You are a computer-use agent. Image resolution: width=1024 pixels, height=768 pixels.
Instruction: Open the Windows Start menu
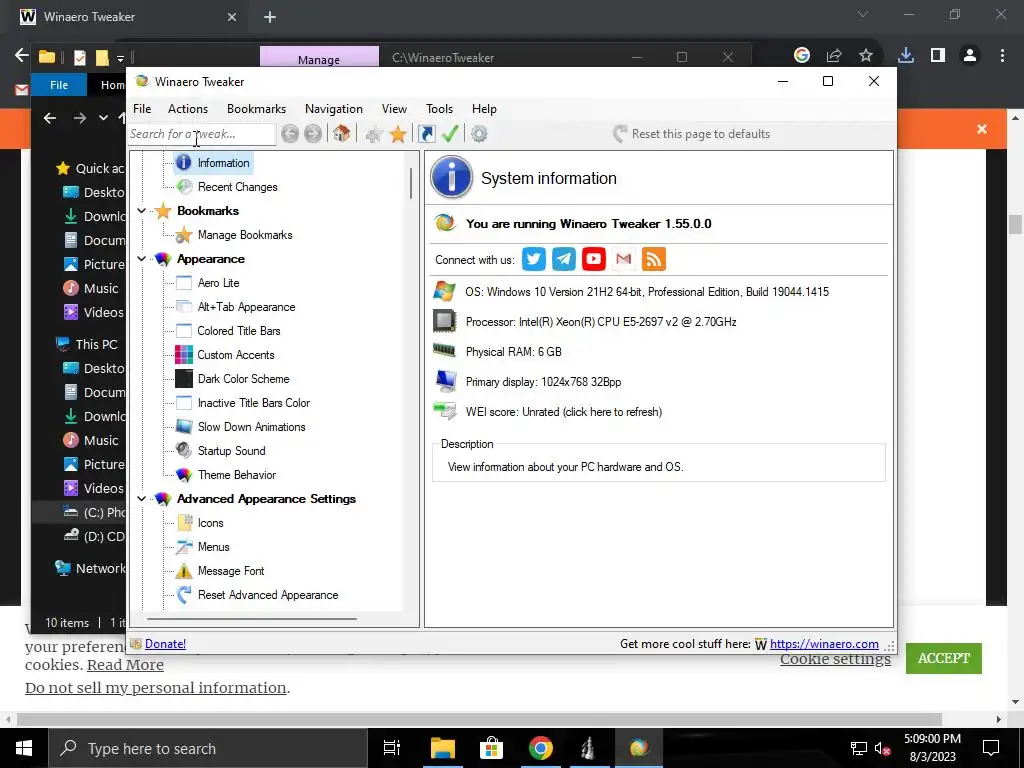point(24,748)
